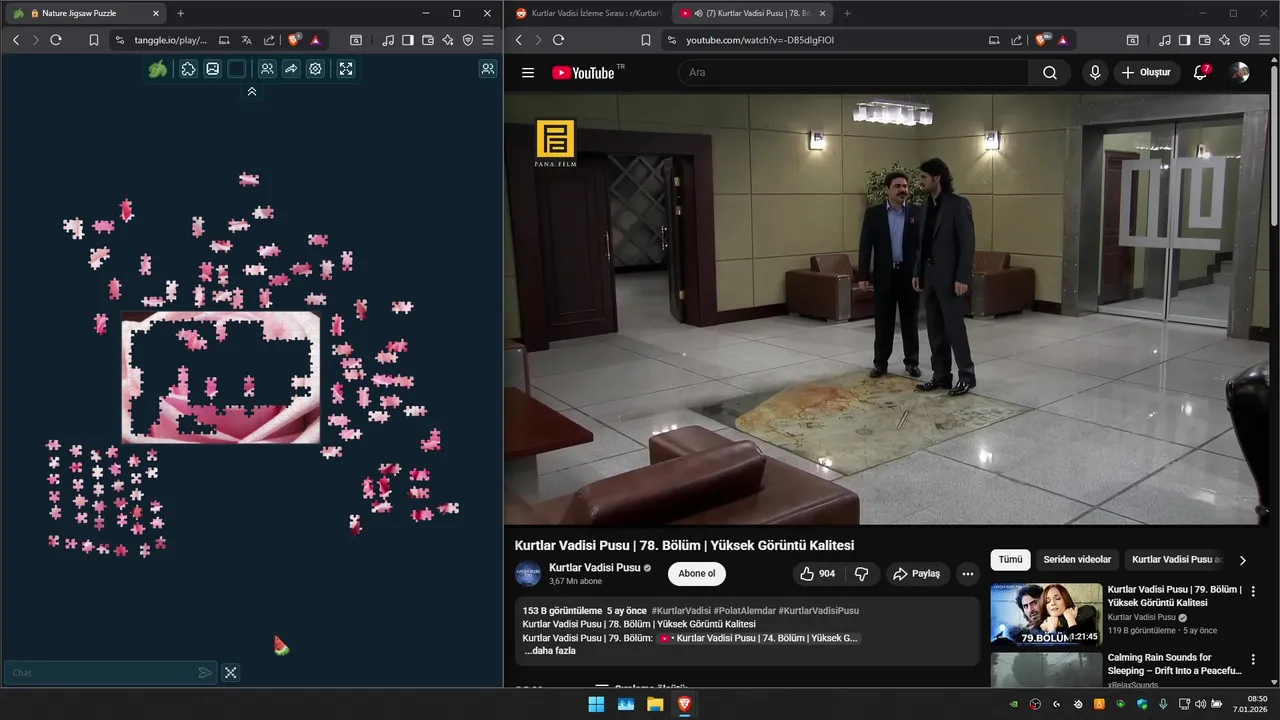Select the Nature Jigsaw Puzzle tab
The height and width of the screenshot is (720, 1280).
[87, 13]
